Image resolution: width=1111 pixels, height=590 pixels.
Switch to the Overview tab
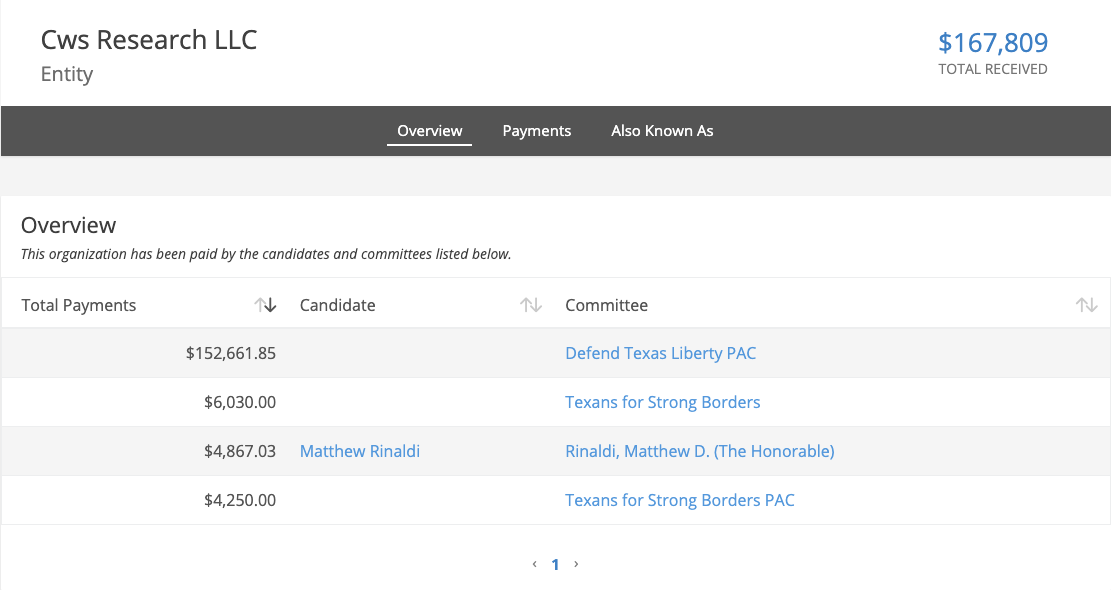point(429,131)
